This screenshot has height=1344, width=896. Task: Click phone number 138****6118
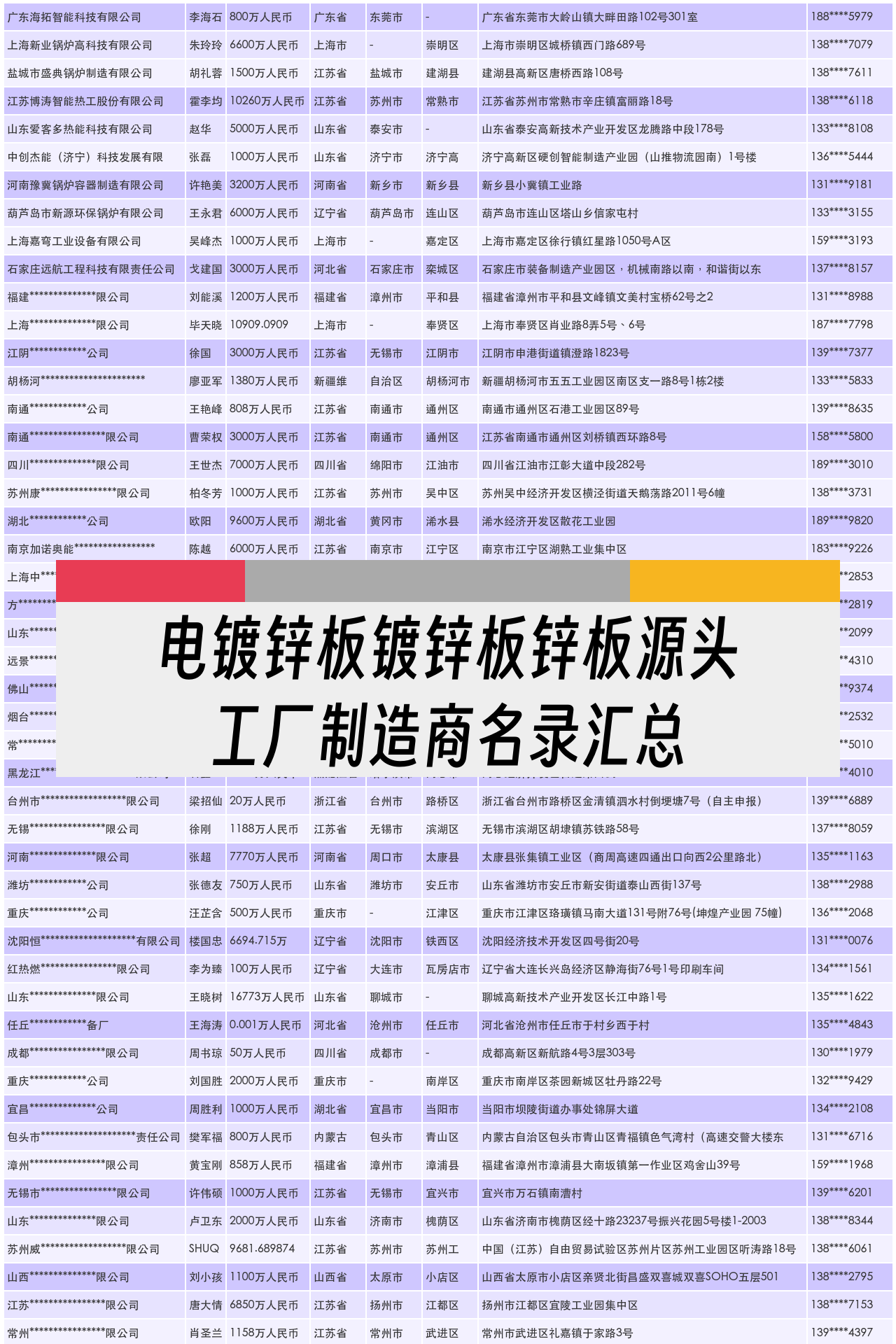coord(842,100)
